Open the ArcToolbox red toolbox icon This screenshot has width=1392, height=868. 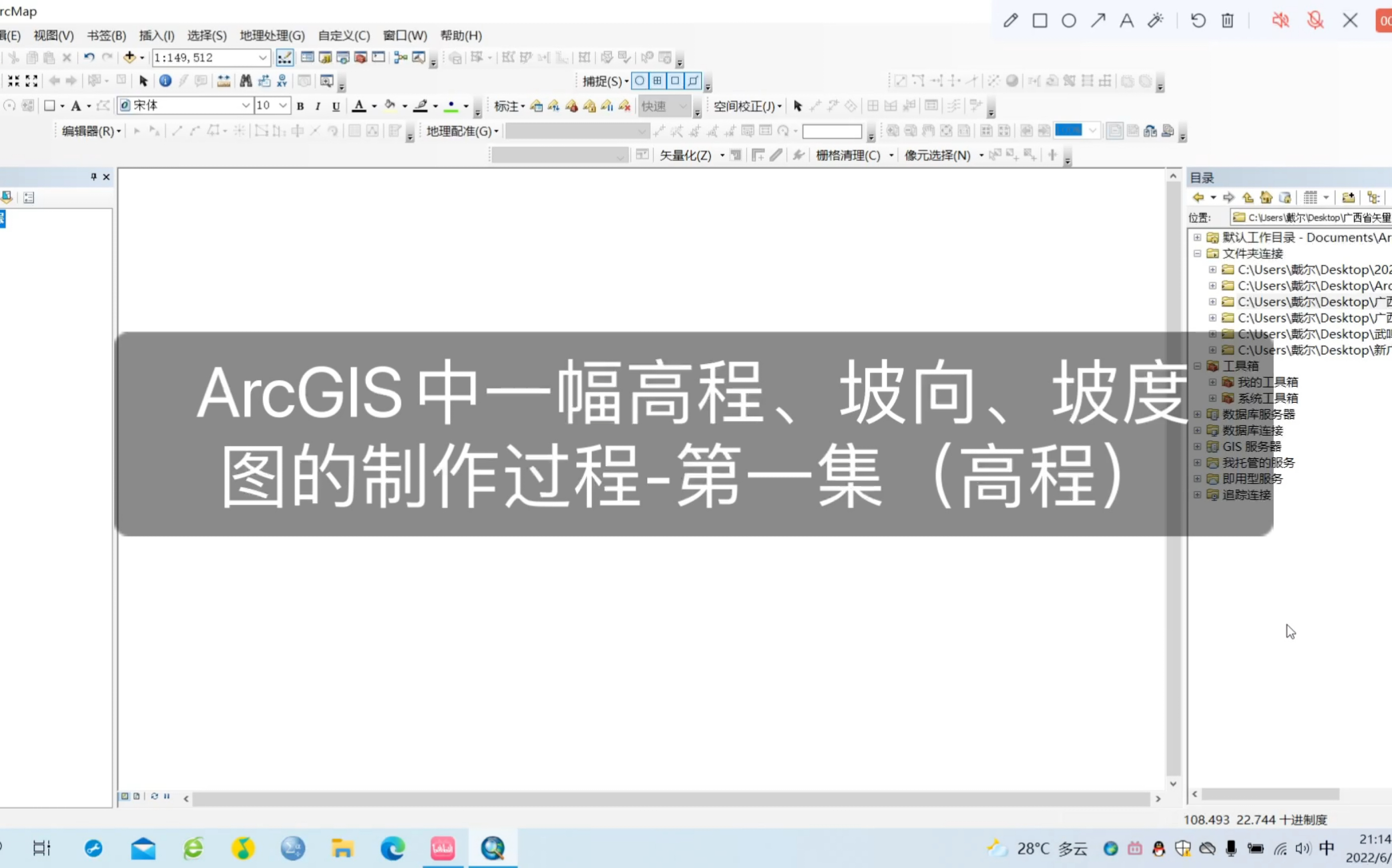pyautogui.click(x=361, y=57)
